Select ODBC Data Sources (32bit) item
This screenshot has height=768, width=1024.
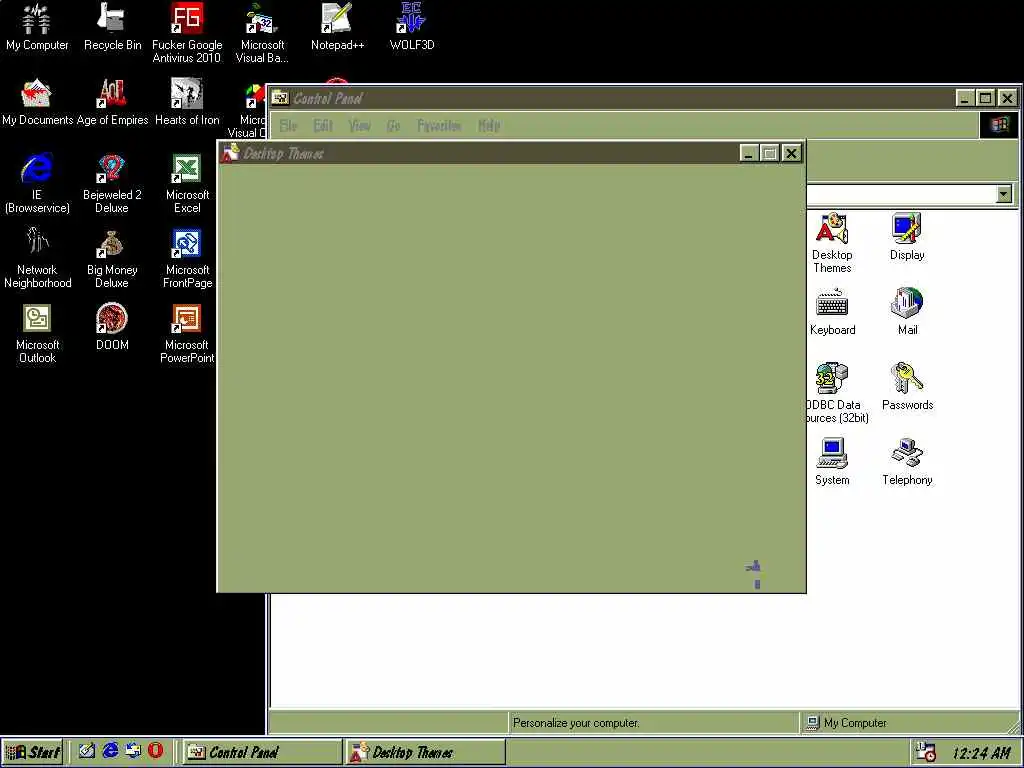(x=838, y=393)
